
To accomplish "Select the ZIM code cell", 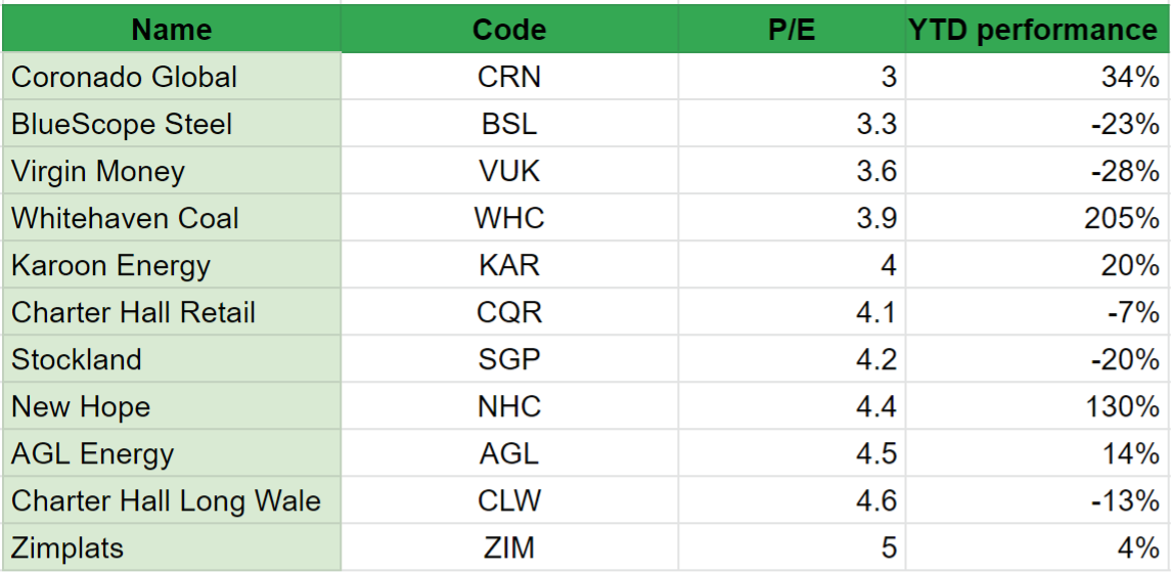I will [509, 548].
